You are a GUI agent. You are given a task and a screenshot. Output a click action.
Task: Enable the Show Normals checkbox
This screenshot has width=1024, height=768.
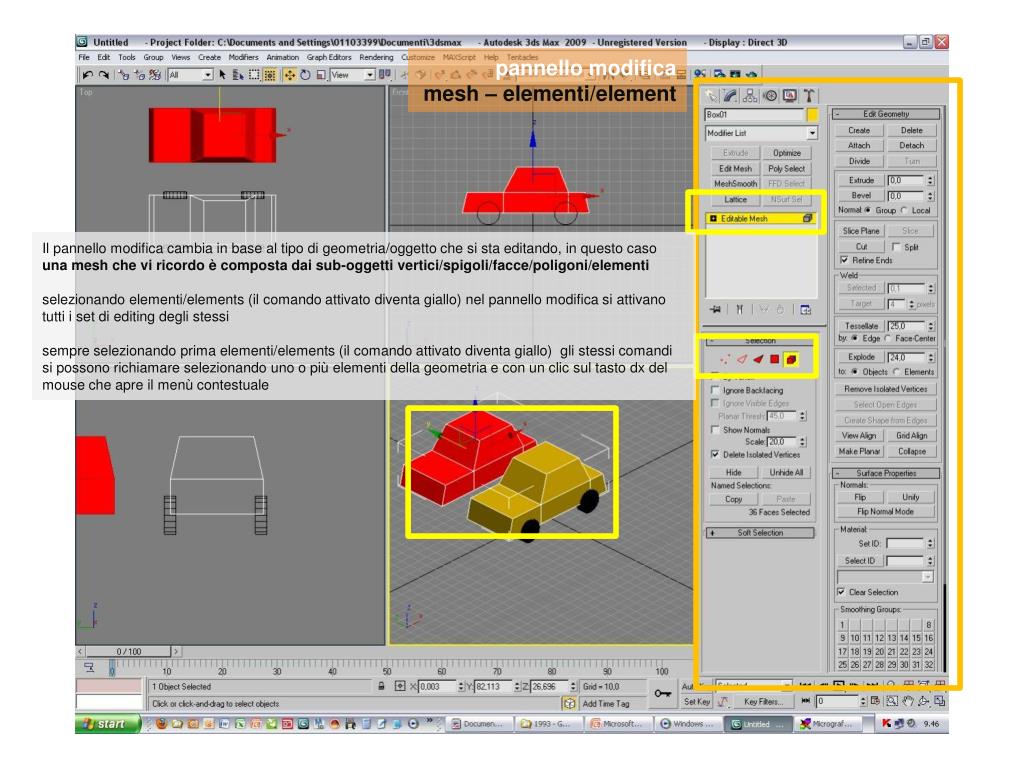[715, 430]
